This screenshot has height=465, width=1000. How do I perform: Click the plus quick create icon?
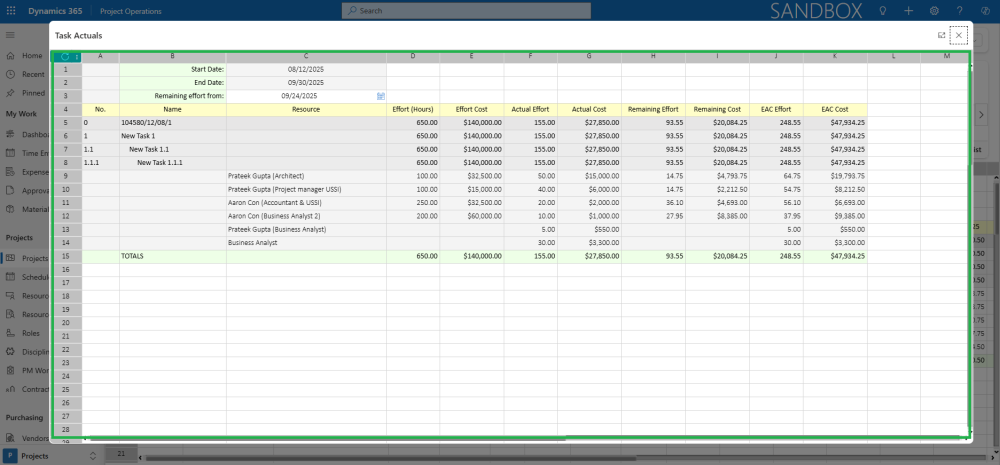908,10
